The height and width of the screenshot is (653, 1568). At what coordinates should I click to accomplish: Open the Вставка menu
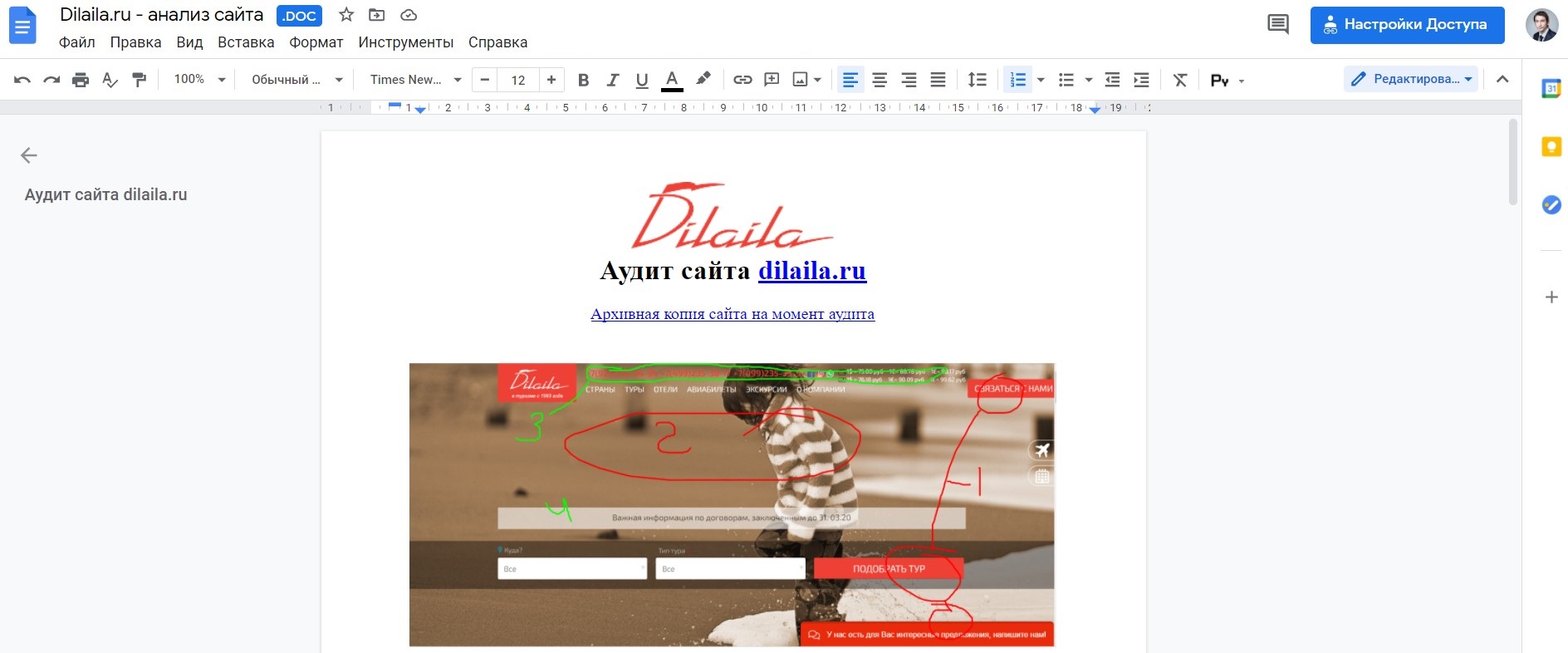tap(246, 42)
